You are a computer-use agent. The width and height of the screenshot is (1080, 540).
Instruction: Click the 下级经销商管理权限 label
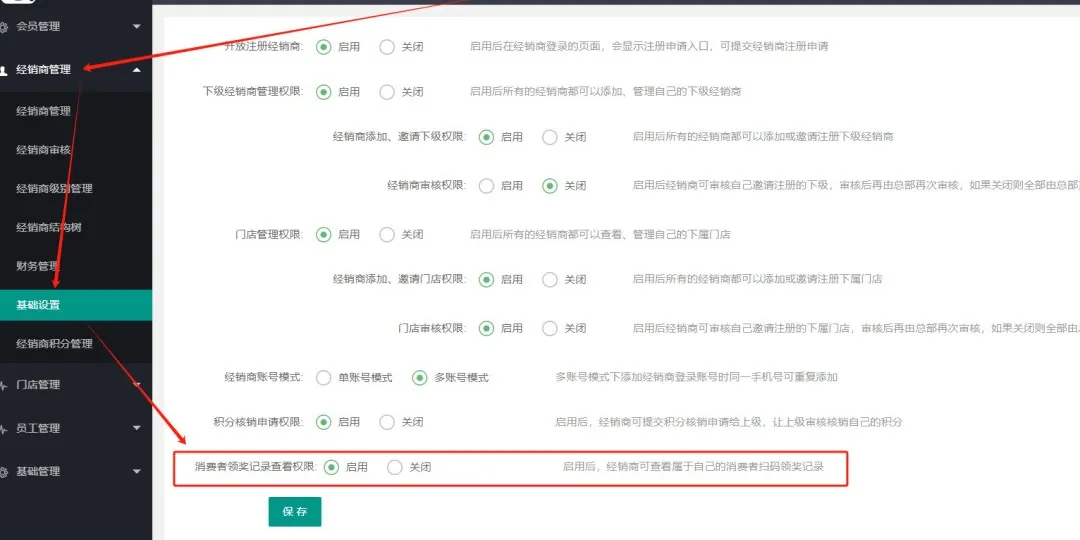(253, 92)
